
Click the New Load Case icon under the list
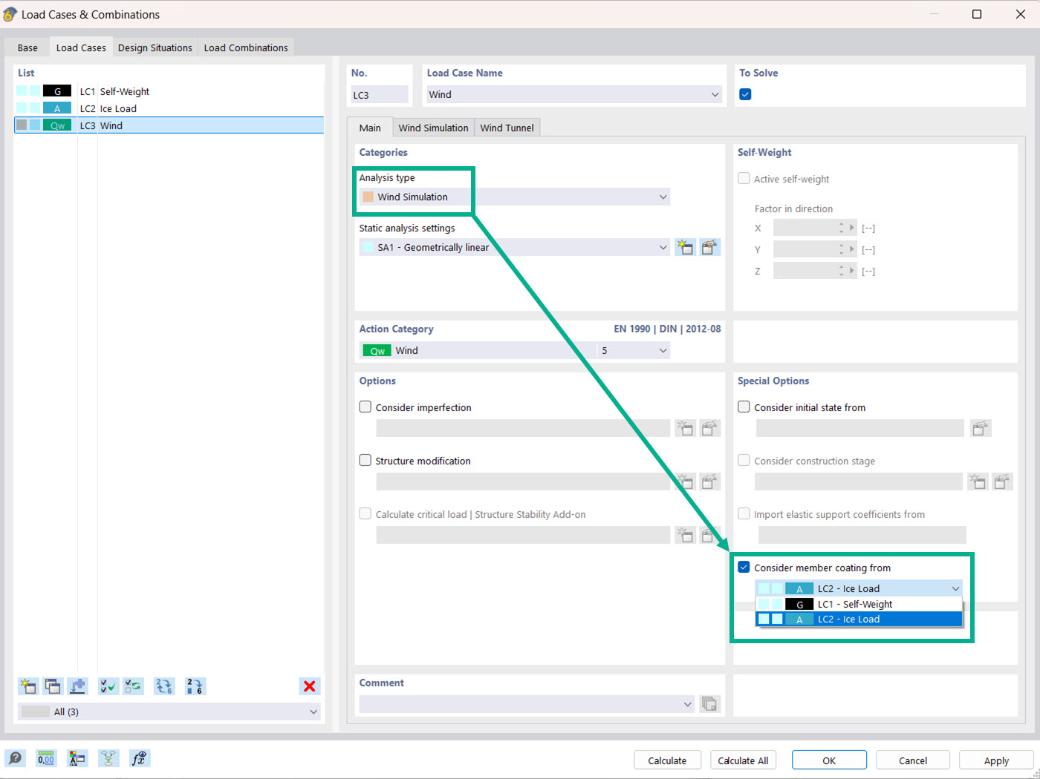coord(29,685)
